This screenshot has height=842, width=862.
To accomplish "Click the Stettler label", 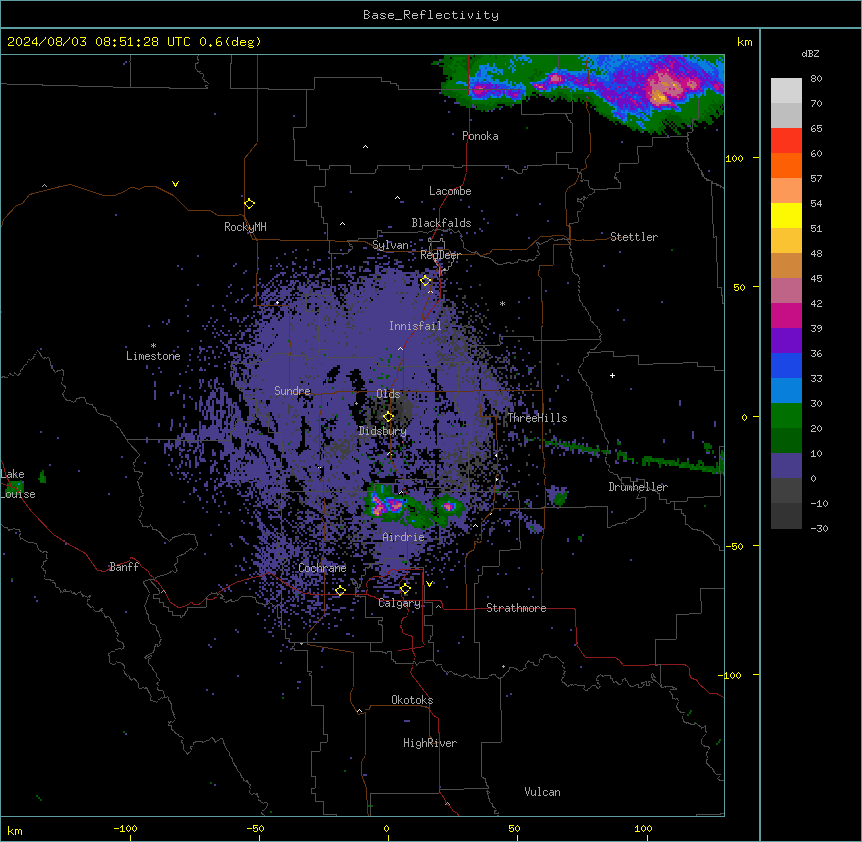I will pyautogui.click(x=633, y=237).
